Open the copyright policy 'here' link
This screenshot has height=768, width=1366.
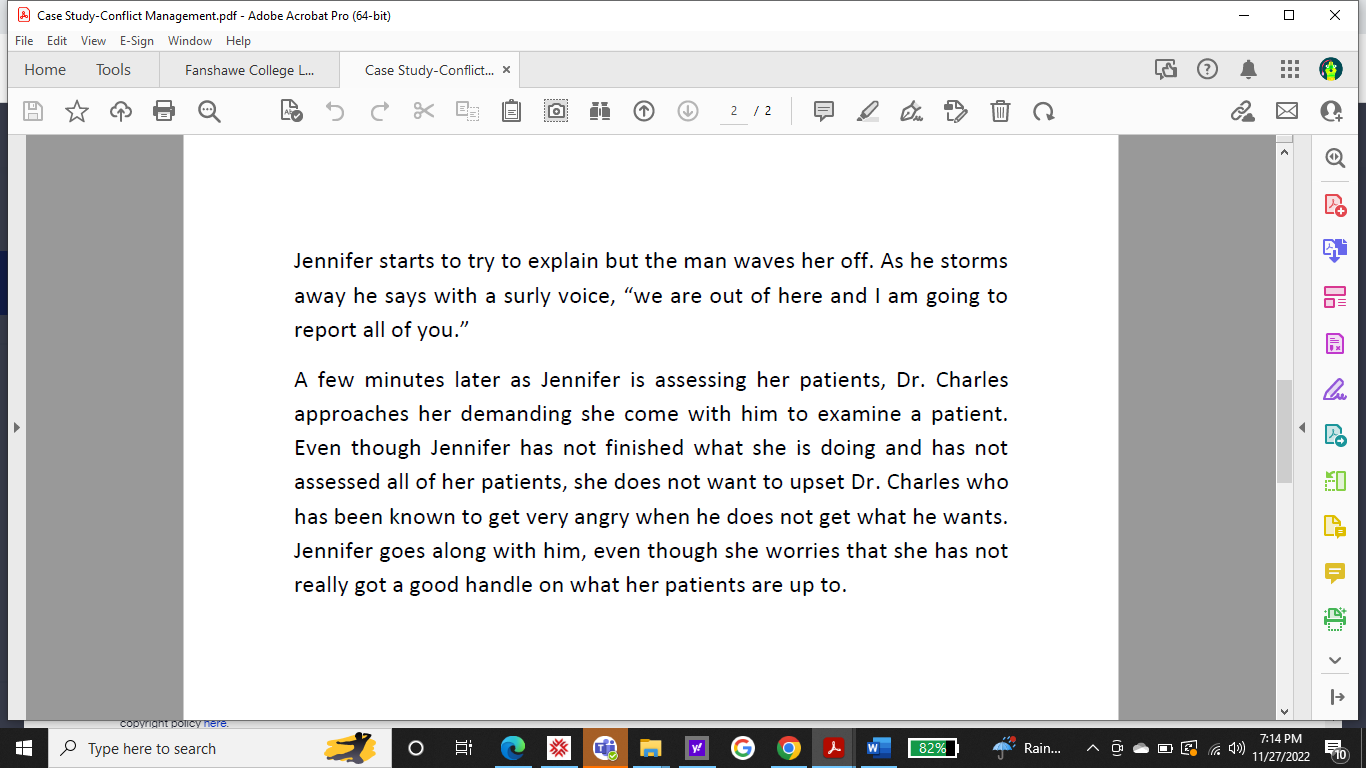coord(214,722)
